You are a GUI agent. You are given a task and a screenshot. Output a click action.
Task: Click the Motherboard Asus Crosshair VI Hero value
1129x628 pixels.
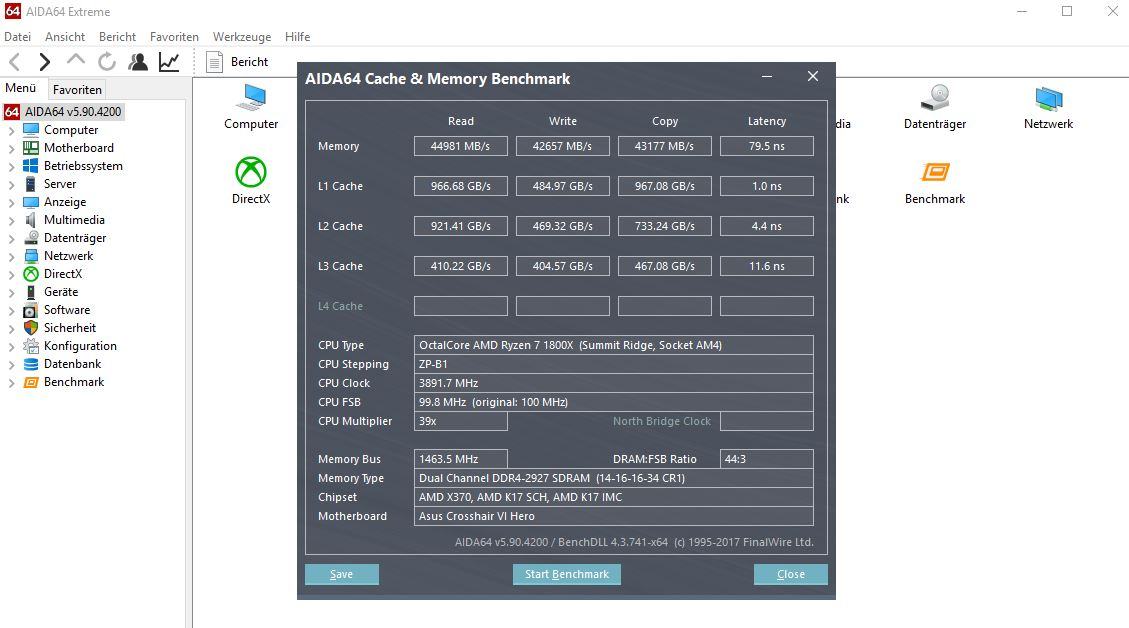point(613,516)
